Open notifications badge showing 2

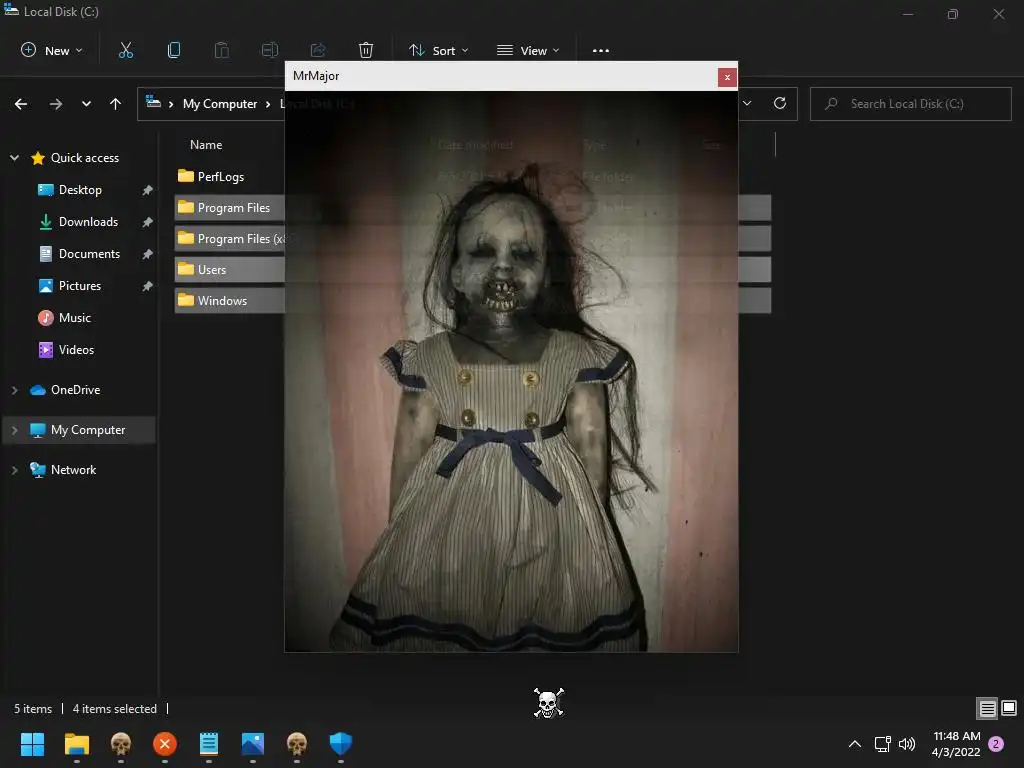[996, 744]
